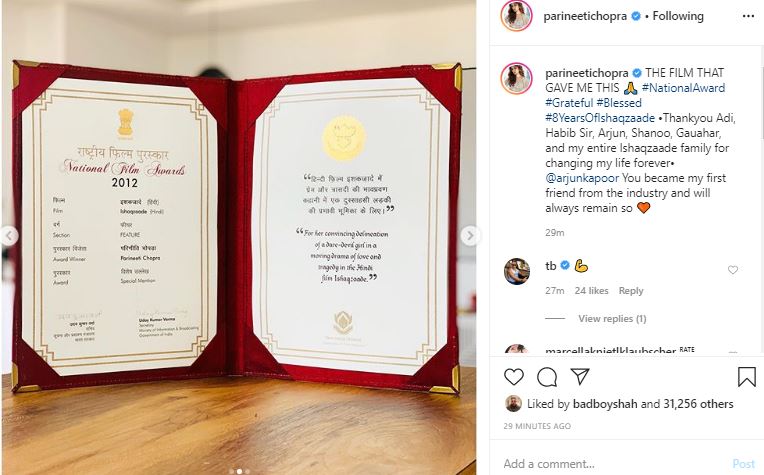The width and height of the screenshot is (764, 475).
Task: Toggle the Following status button
Action: [678, 16]
